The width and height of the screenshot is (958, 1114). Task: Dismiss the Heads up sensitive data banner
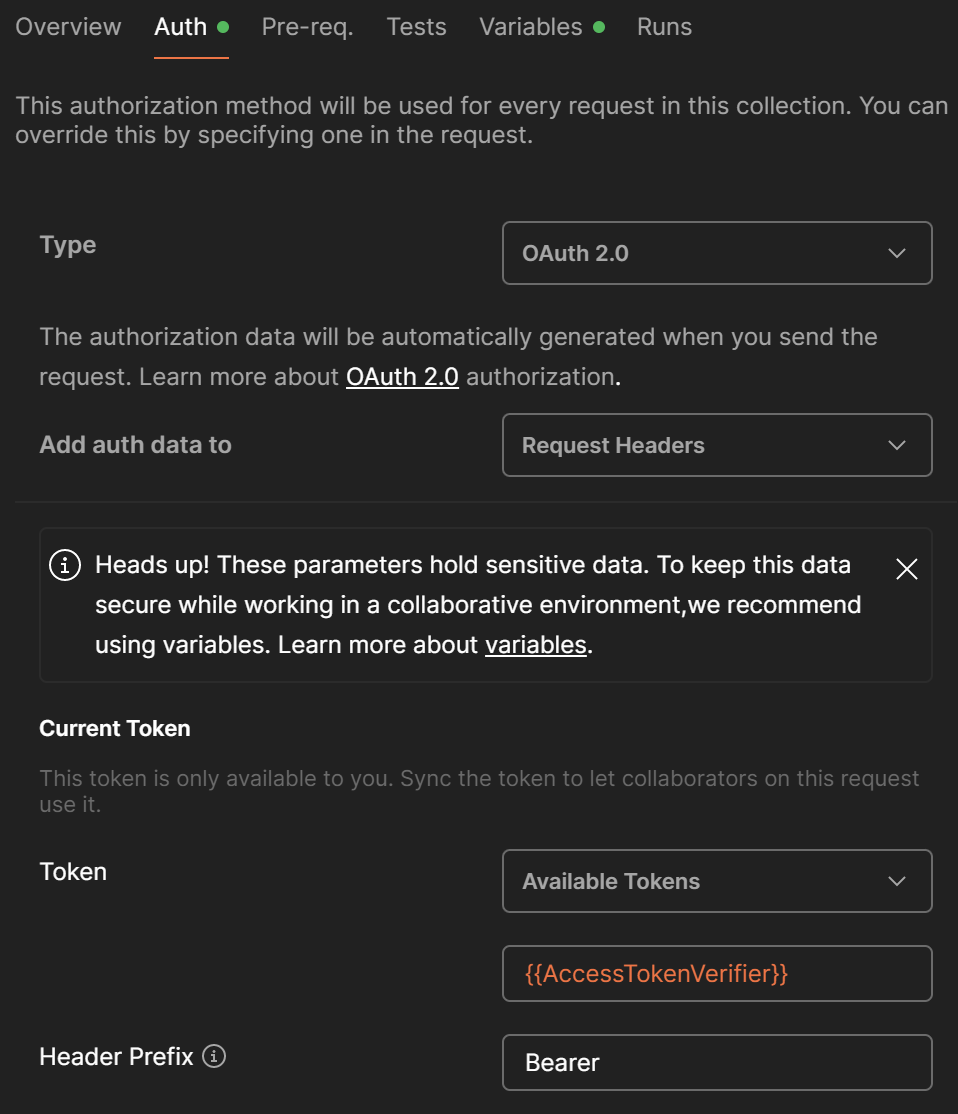[906, 569]
